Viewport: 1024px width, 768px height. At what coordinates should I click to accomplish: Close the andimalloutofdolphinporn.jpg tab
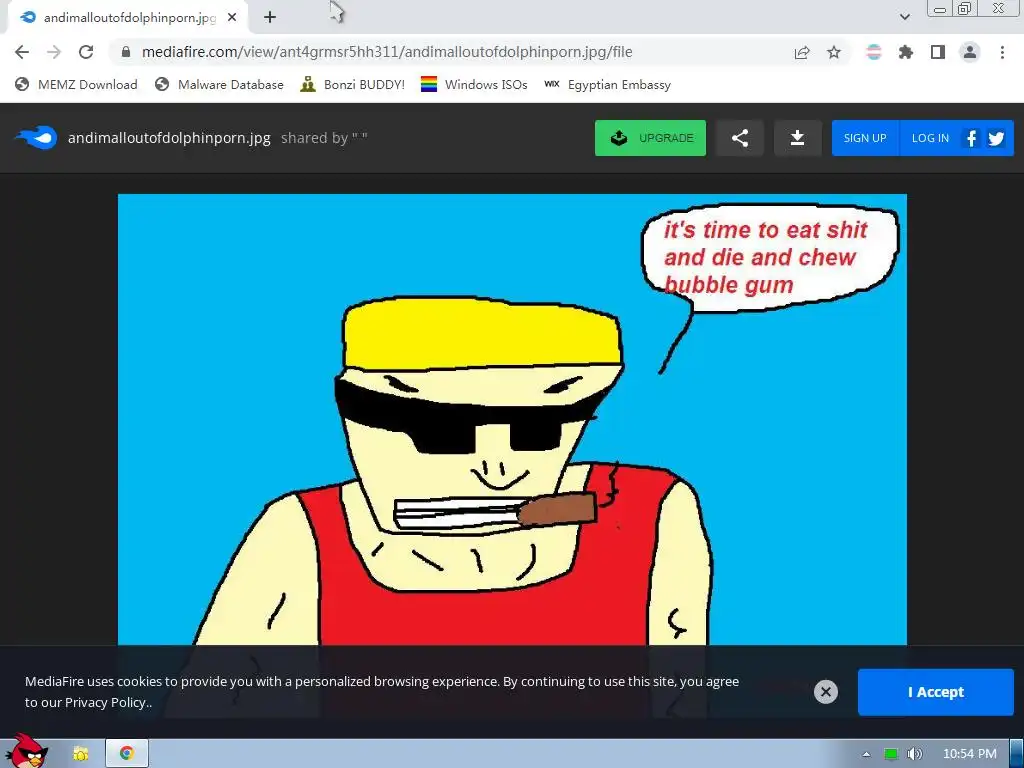[232, 17]
